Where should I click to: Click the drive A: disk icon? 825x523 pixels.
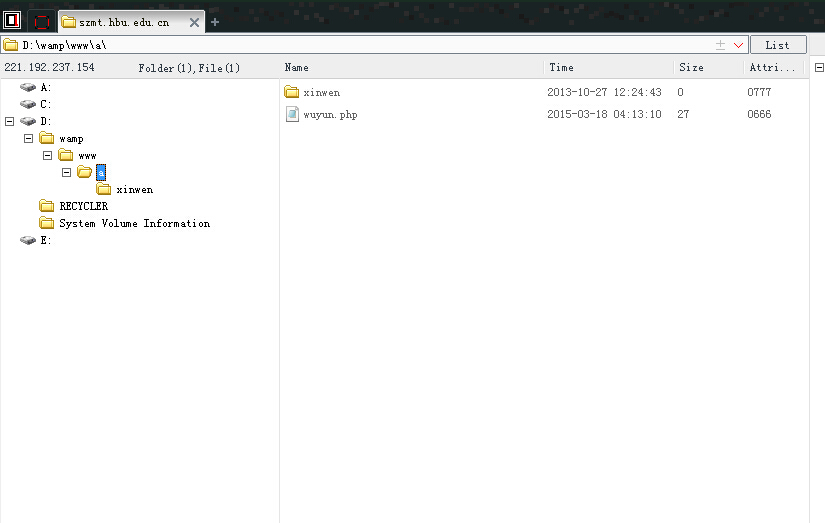coord(28,87)
